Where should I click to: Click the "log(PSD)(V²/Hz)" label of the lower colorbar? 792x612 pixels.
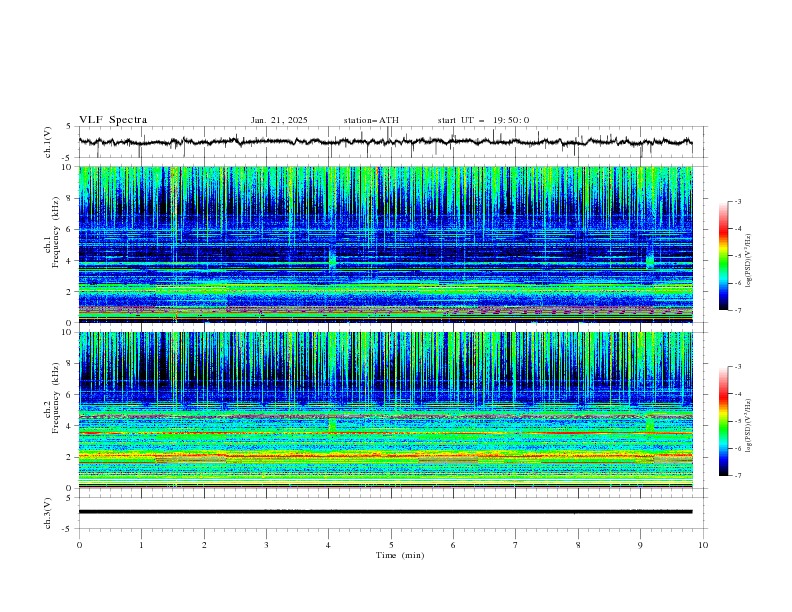(x=749, y=426)
